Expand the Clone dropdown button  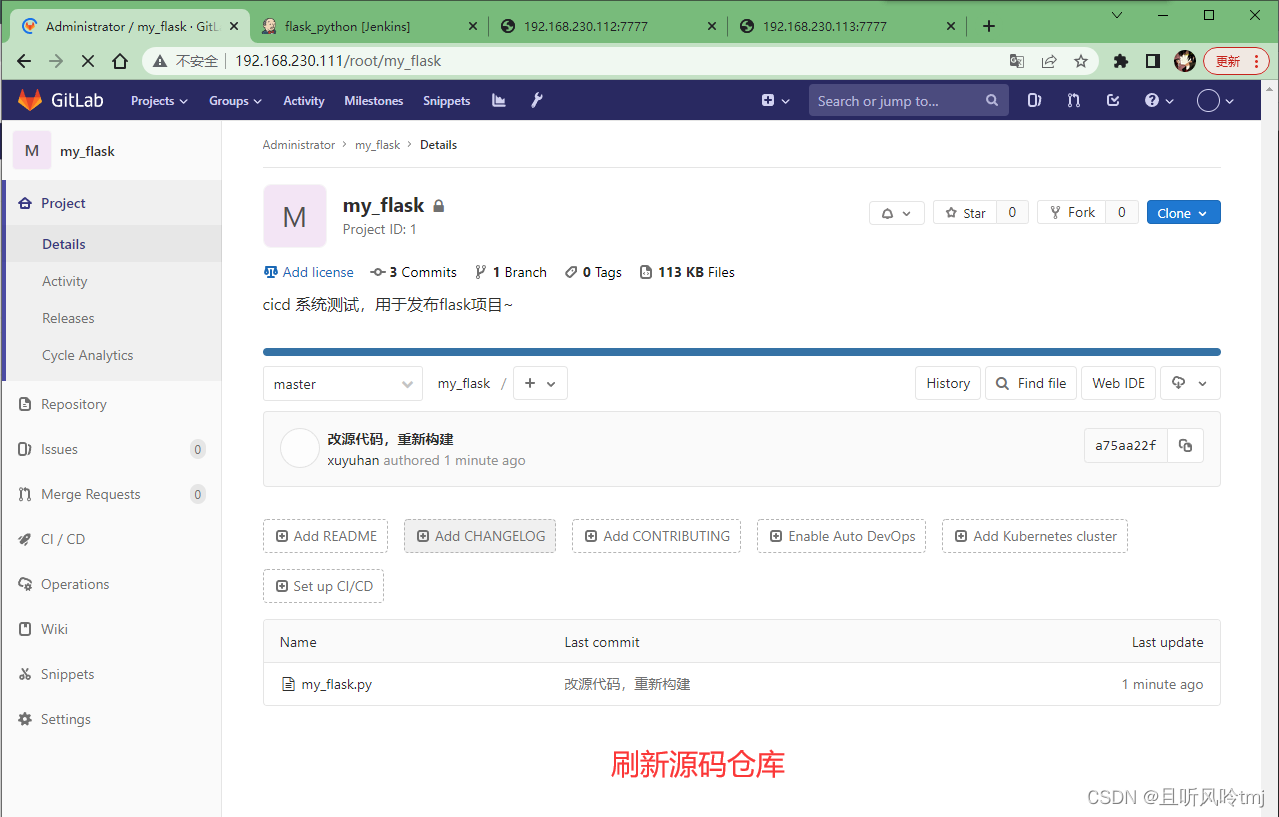(1184, 213)
